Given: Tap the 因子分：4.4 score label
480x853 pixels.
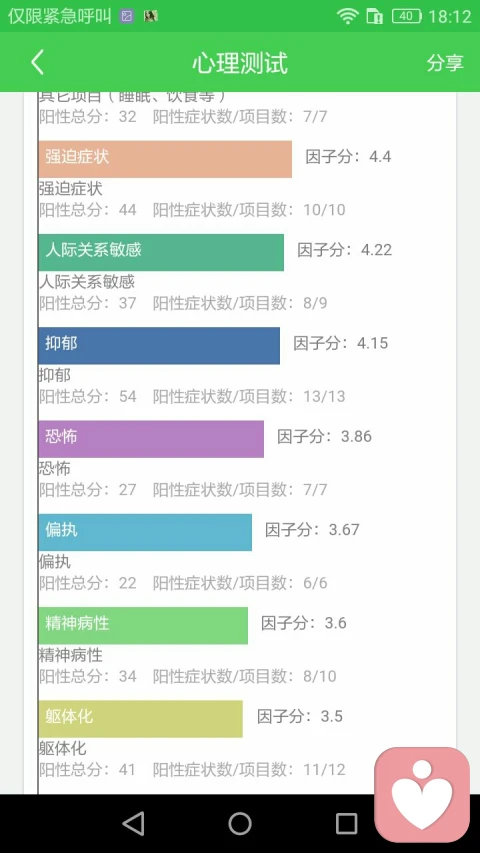Looking at the screenshot, I should 348,157.
